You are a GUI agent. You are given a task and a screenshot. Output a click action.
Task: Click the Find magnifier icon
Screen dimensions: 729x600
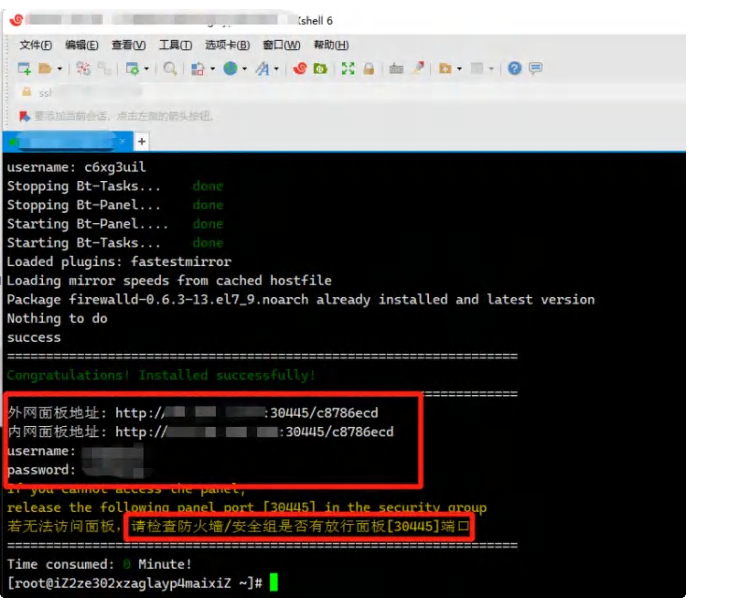170,69
